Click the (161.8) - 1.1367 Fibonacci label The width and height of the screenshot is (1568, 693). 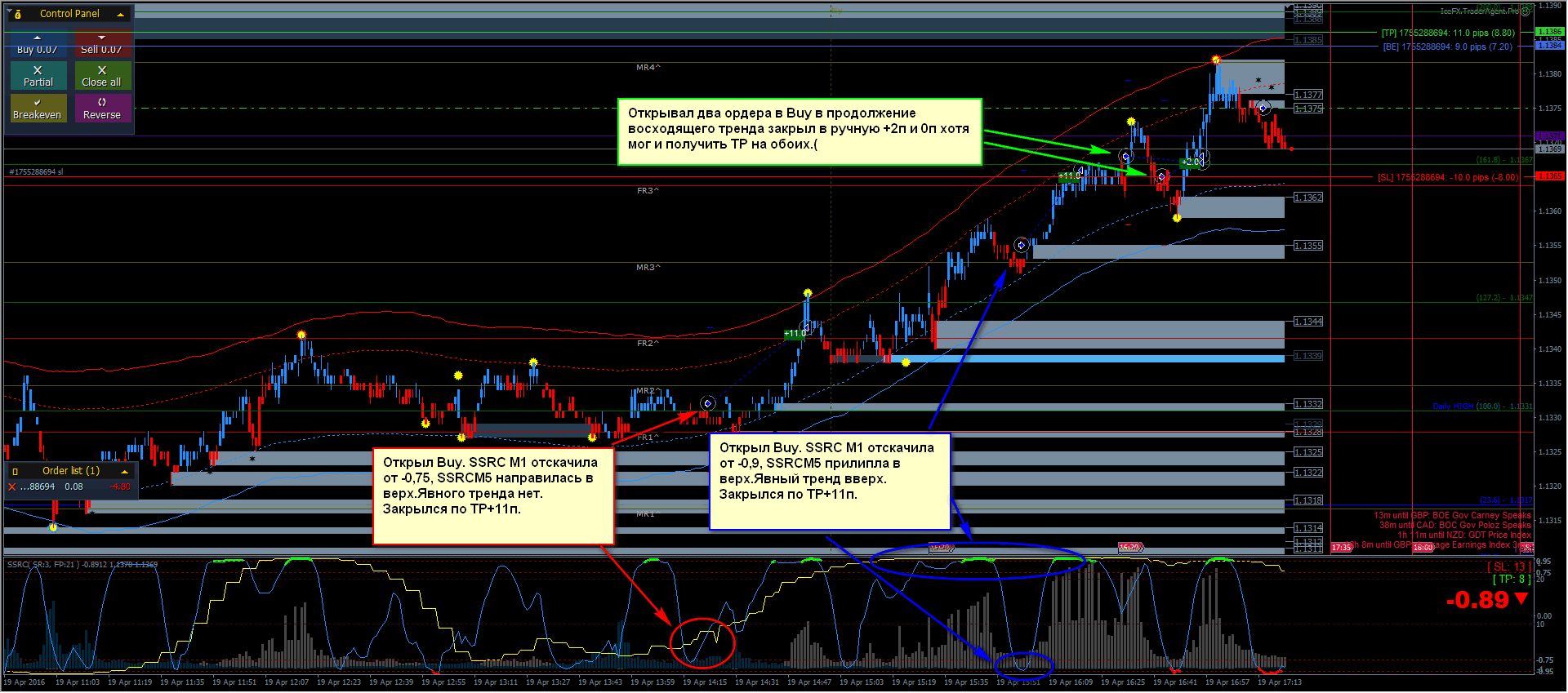tap(1504, 160)
